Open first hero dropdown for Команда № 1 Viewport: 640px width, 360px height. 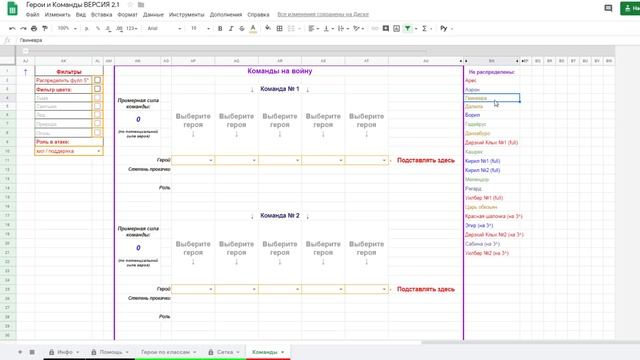click(x=193, y=160)
